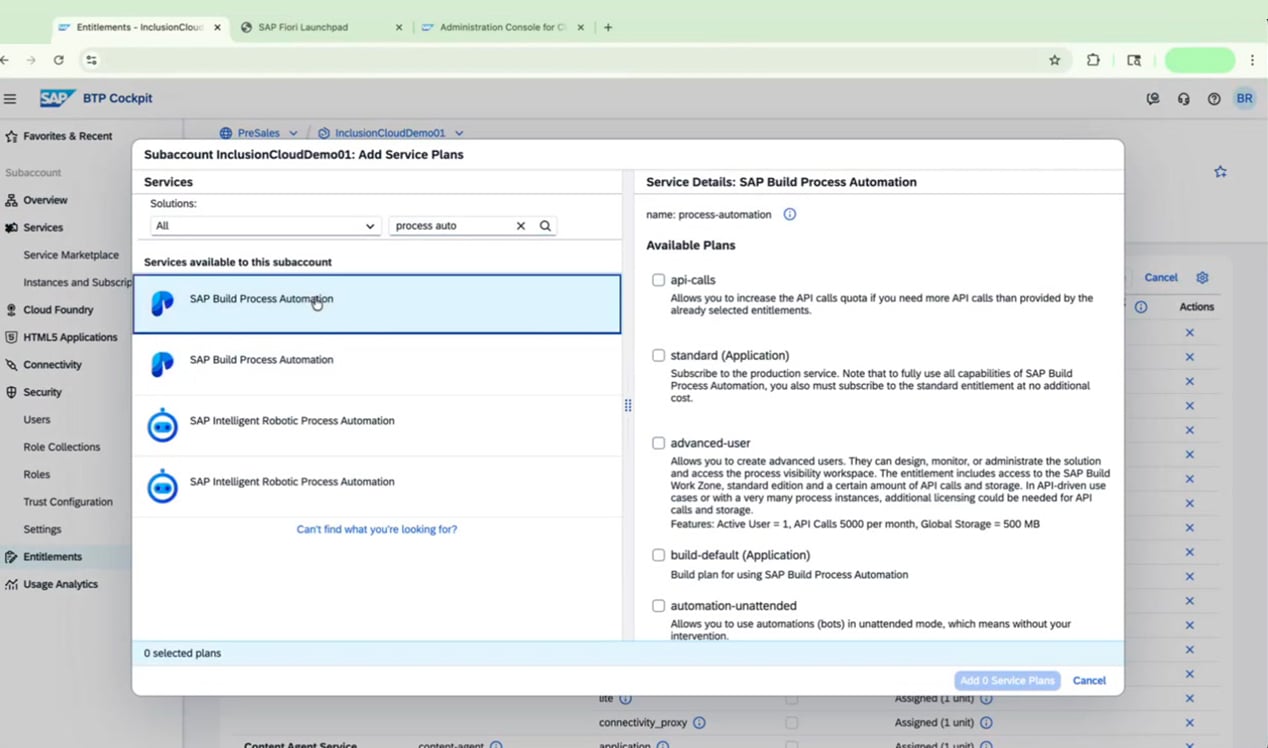Select the Entitlements - InclusionCloud browser tab
This screenshot has height=748, width=1268.
pos(139,27)
